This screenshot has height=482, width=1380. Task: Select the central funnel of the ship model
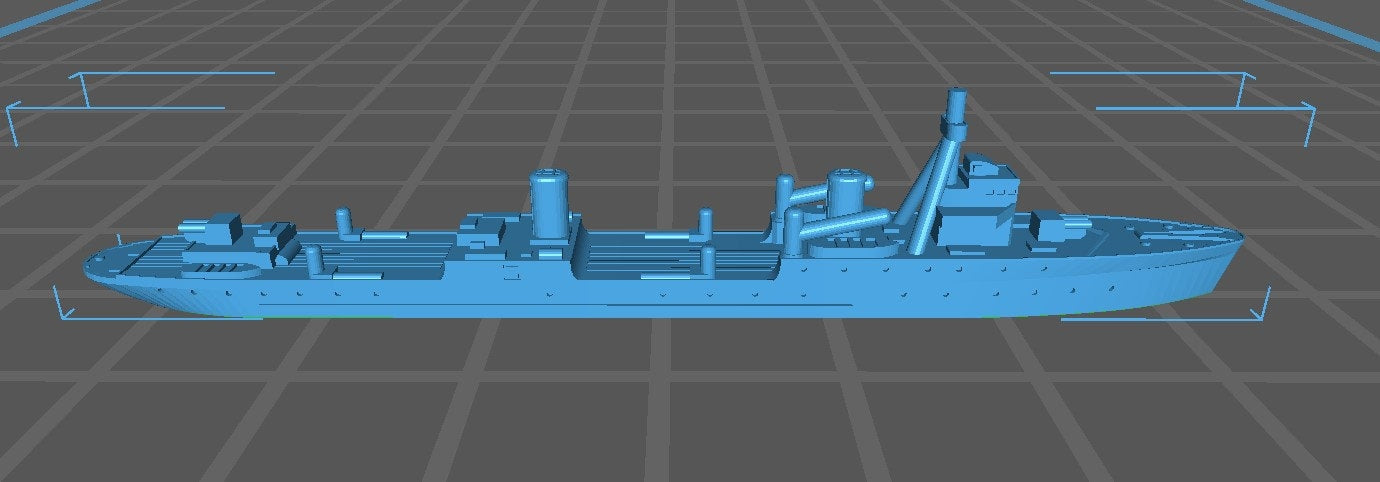point(549,204)
